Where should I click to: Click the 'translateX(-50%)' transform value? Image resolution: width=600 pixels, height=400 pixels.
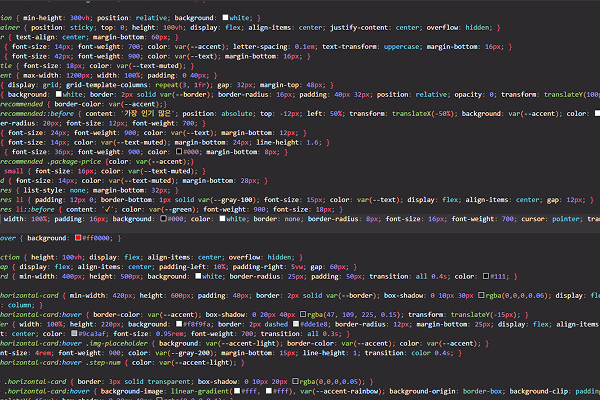coord(423,114)
